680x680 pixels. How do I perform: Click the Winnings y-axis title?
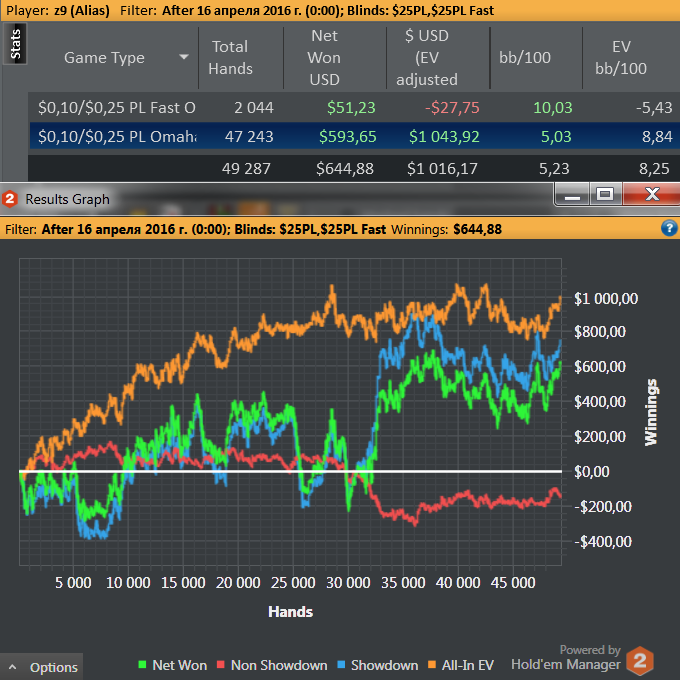point(651,412)
